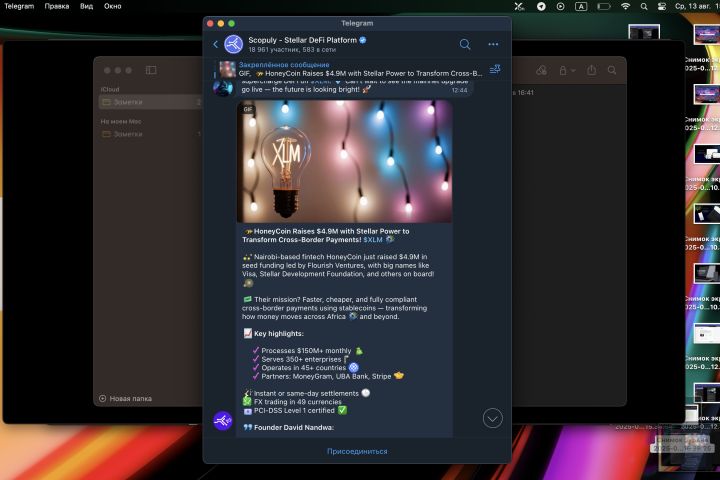720x480 pixels.
Task: Open the Окно menu
Action: 112,6
